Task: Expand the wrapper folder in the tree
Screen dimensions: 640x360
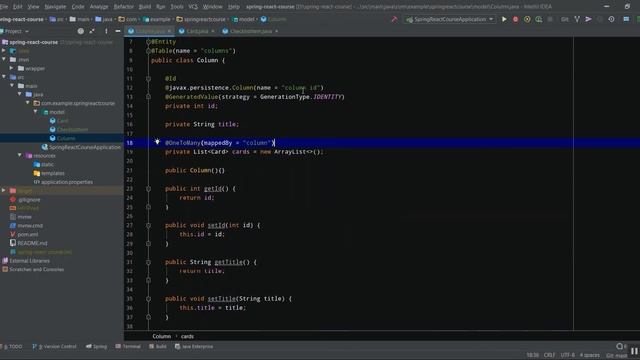Action: pyautogui.click(x=12, y=68)
